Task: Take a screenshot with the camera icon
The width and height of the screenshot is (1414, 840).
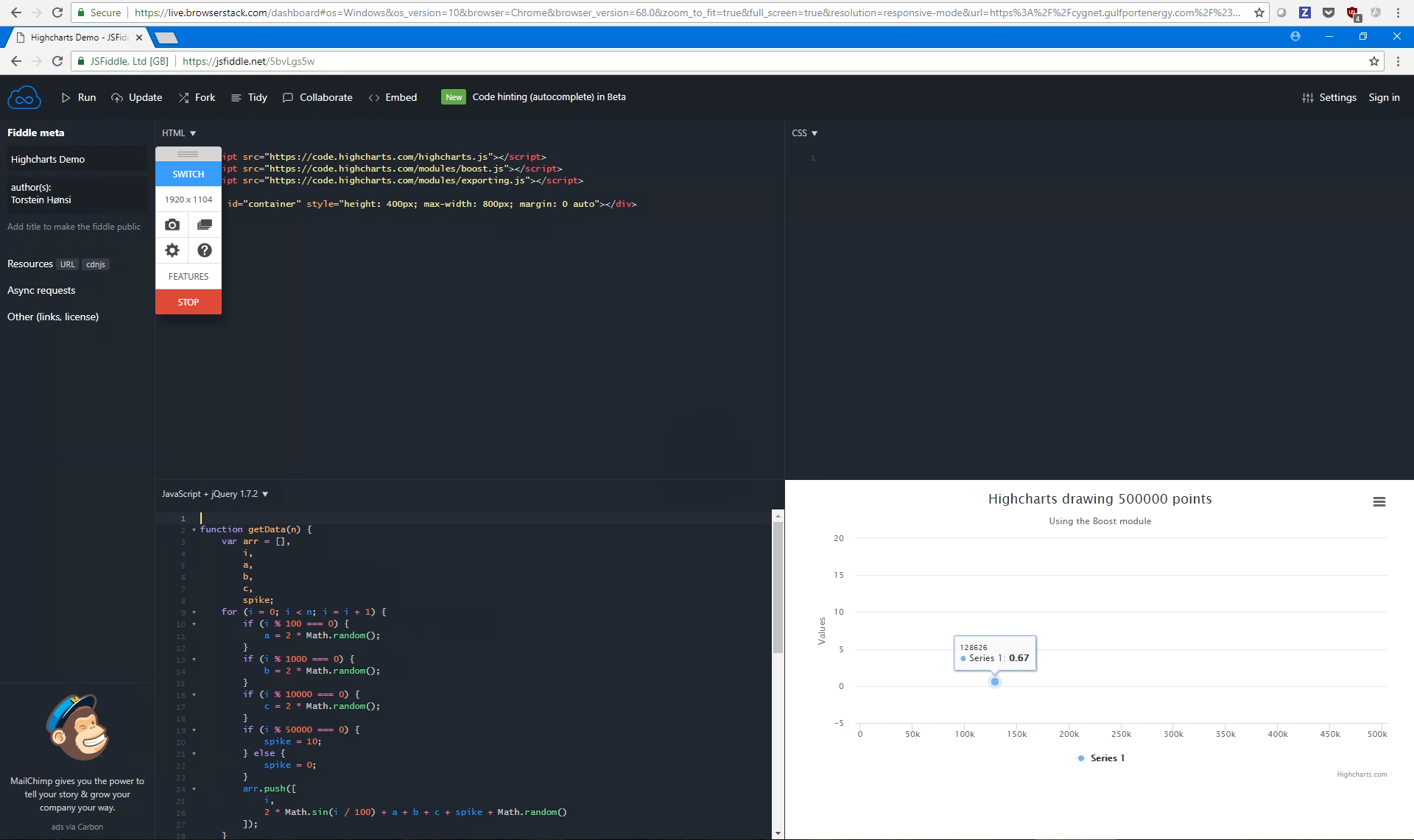Action: pyautogui.click(x=172, y=225)
